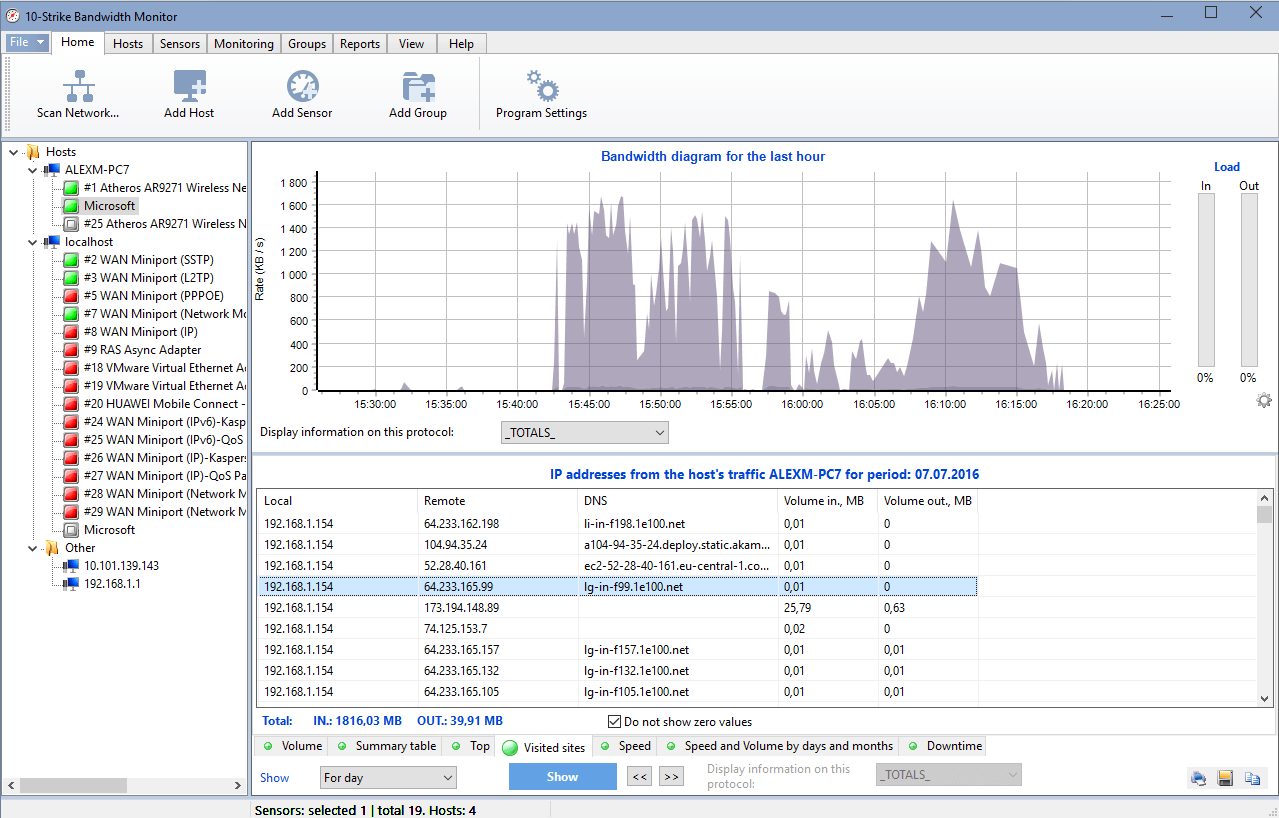Switch to the Speed tab
This screenshot has width=1279, height=818.
pyautogui.click(x=625, y=746)
